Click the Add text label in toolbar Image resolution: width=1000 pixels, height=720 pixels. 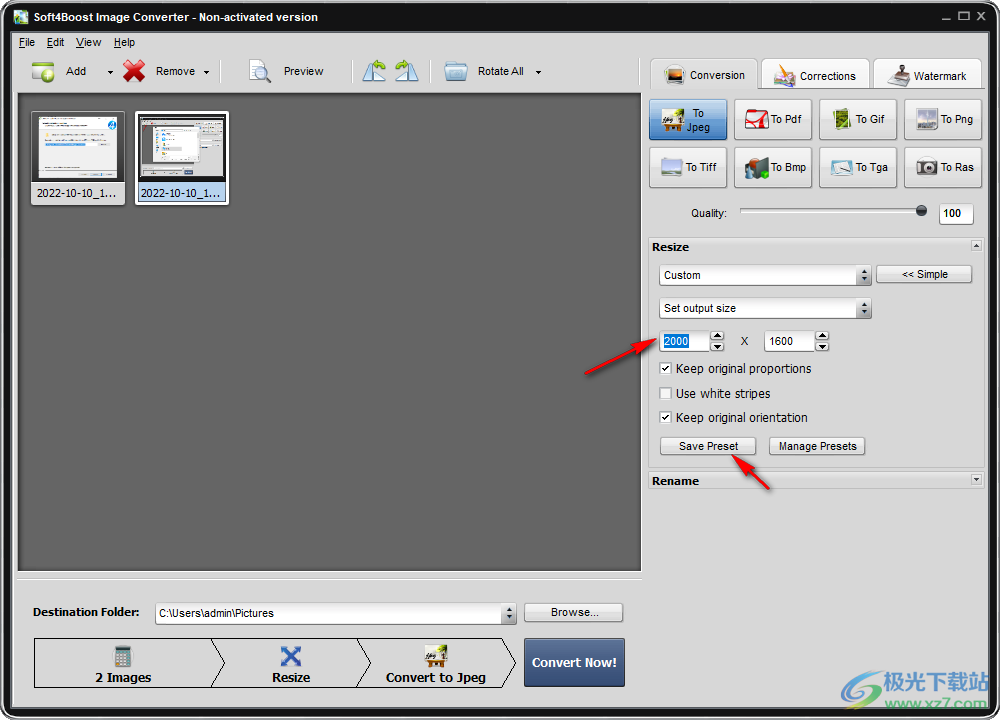pos(76,71)
